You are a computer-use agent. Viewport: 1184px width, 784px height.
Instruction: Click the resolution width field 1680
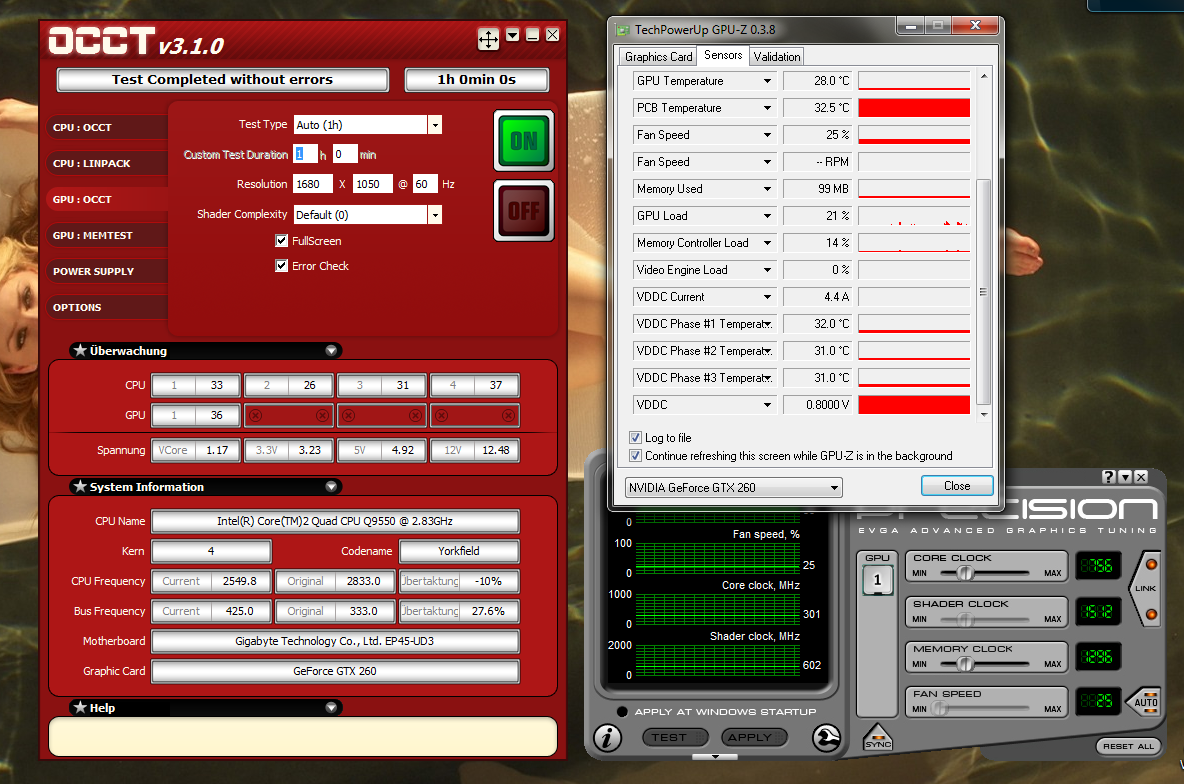[x=313, y=184]
